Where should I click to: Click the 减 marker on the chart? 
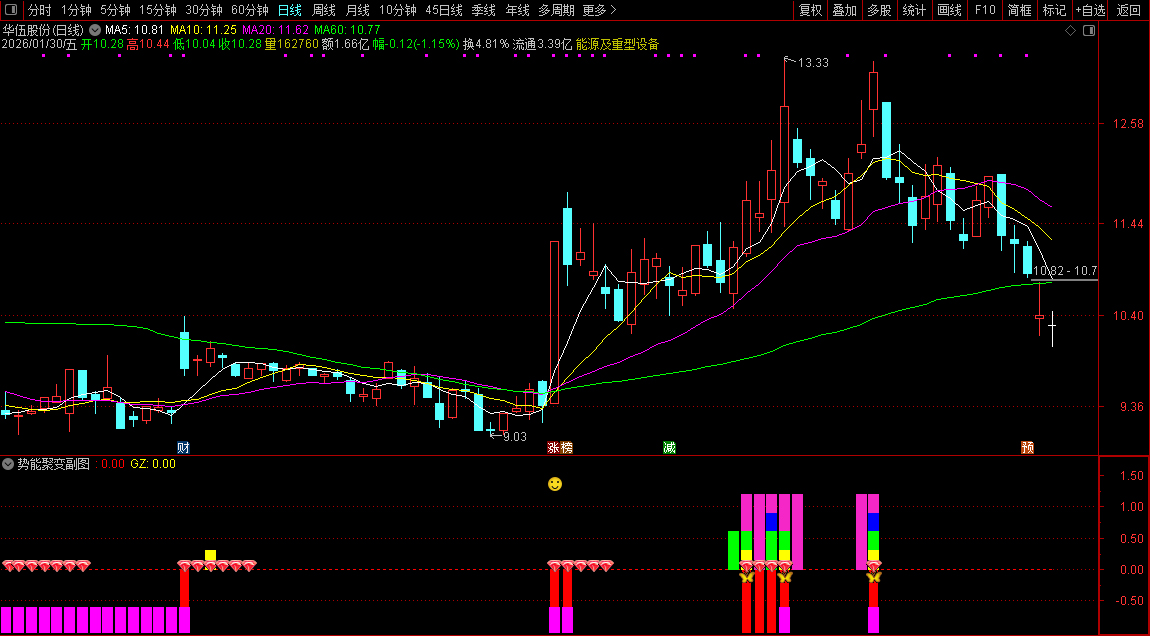(x=669, y=447)
